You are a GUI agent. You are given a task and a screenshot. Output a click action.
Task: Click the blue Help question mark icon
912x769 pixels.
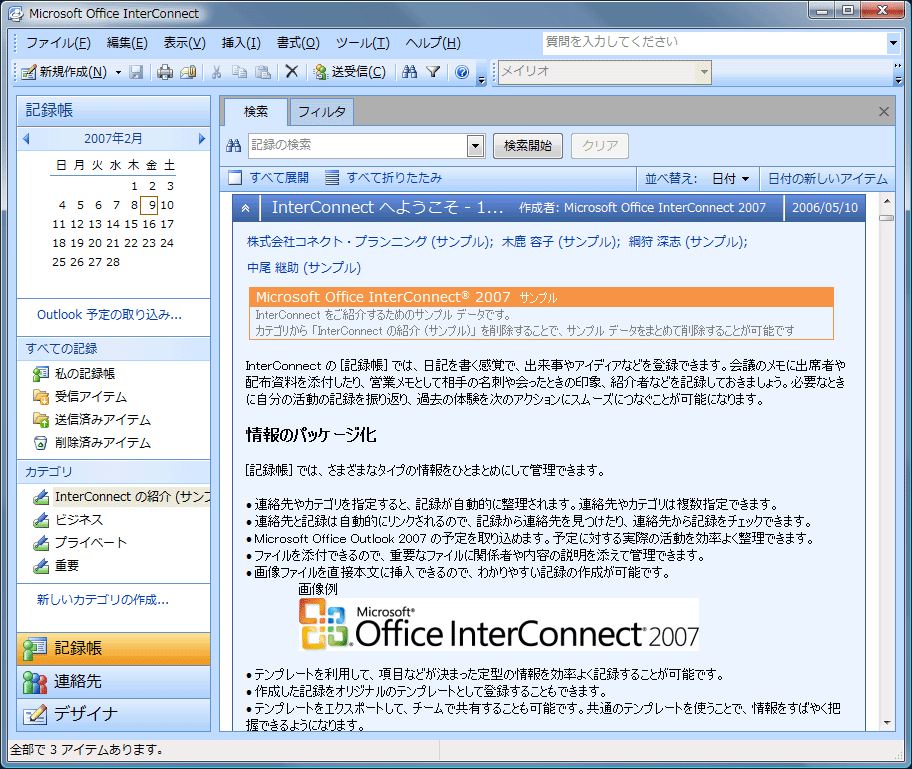[x=462, y=72]
